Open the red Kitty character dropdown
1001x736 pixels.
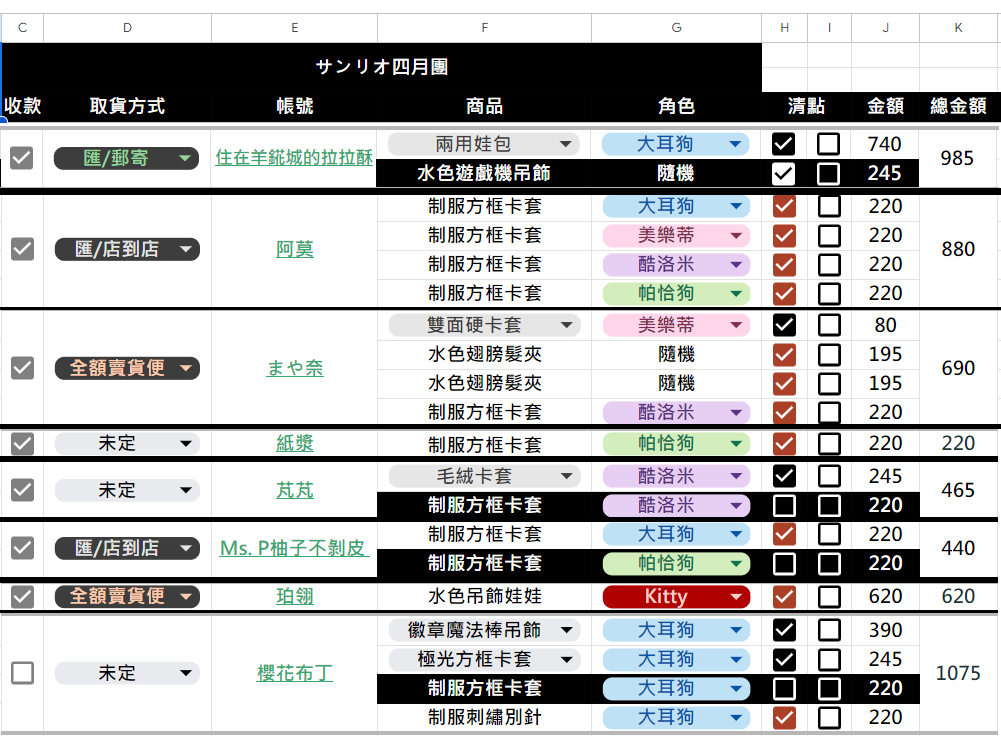click(676, 596)
